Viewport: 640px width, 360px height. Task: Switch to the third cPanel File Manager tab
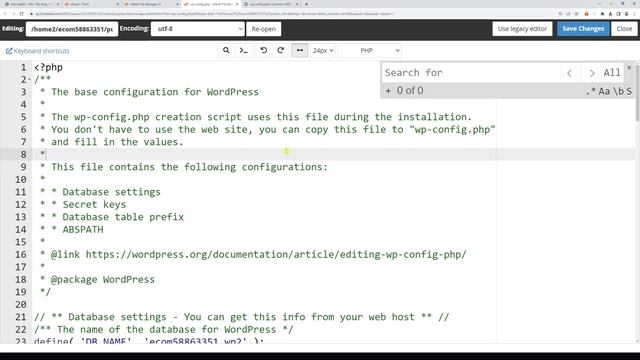pos(151,4)
